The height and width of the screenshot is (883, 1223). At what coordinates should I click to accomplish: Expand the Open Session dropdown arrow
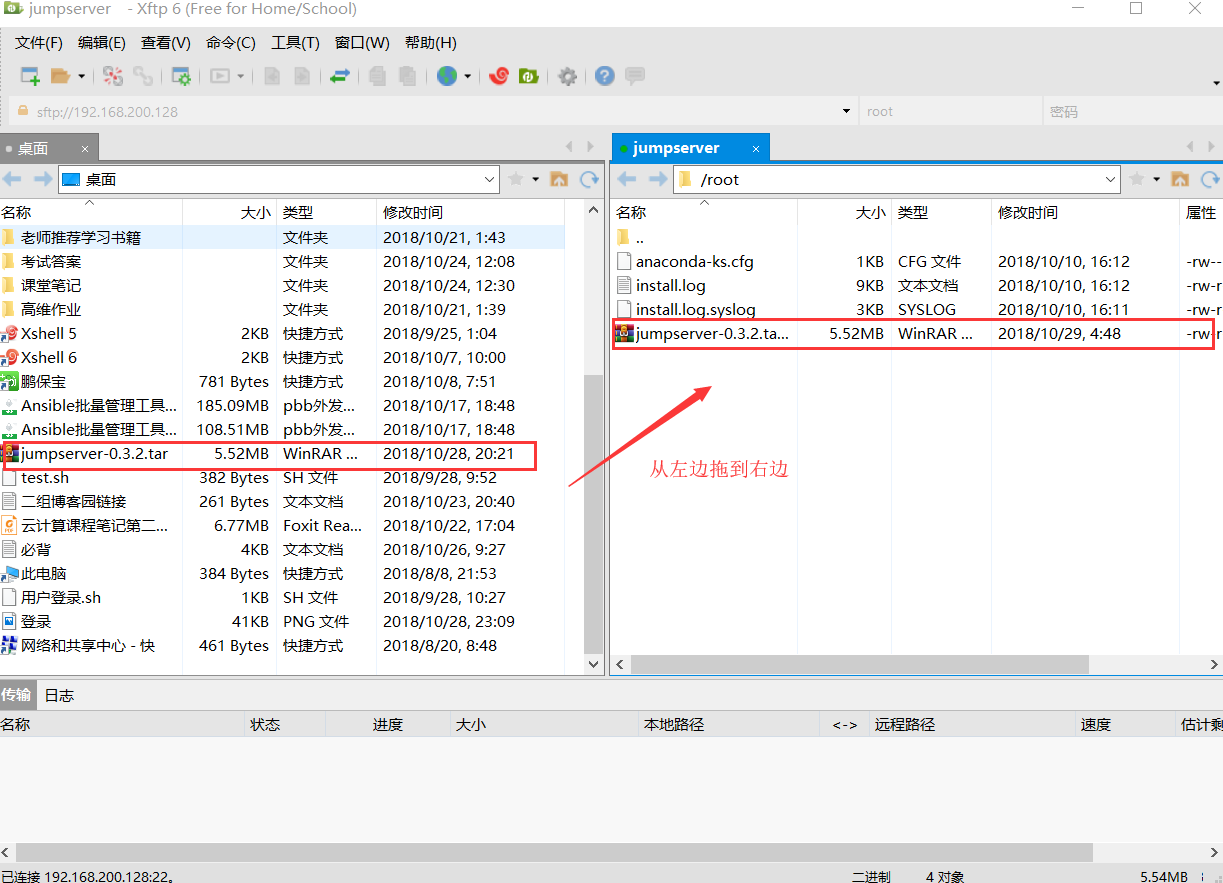(82, 76)
